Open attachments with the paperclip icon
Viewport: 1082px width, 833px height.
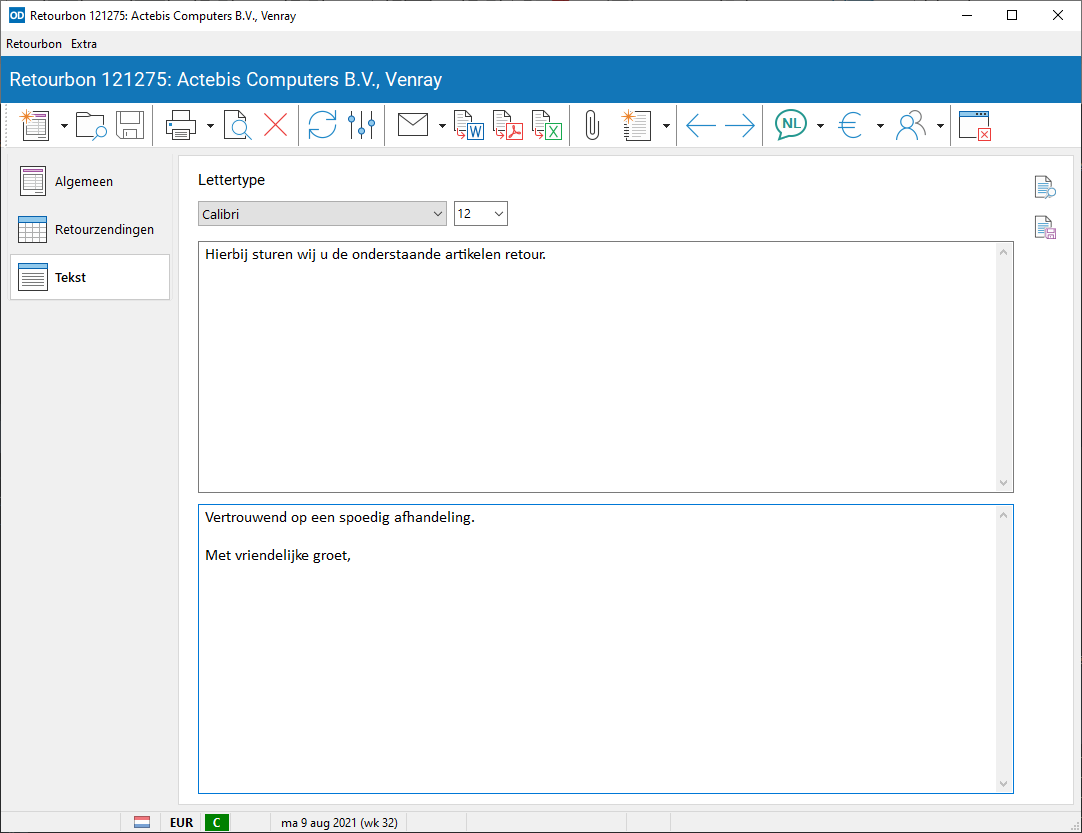coord(592,126)
